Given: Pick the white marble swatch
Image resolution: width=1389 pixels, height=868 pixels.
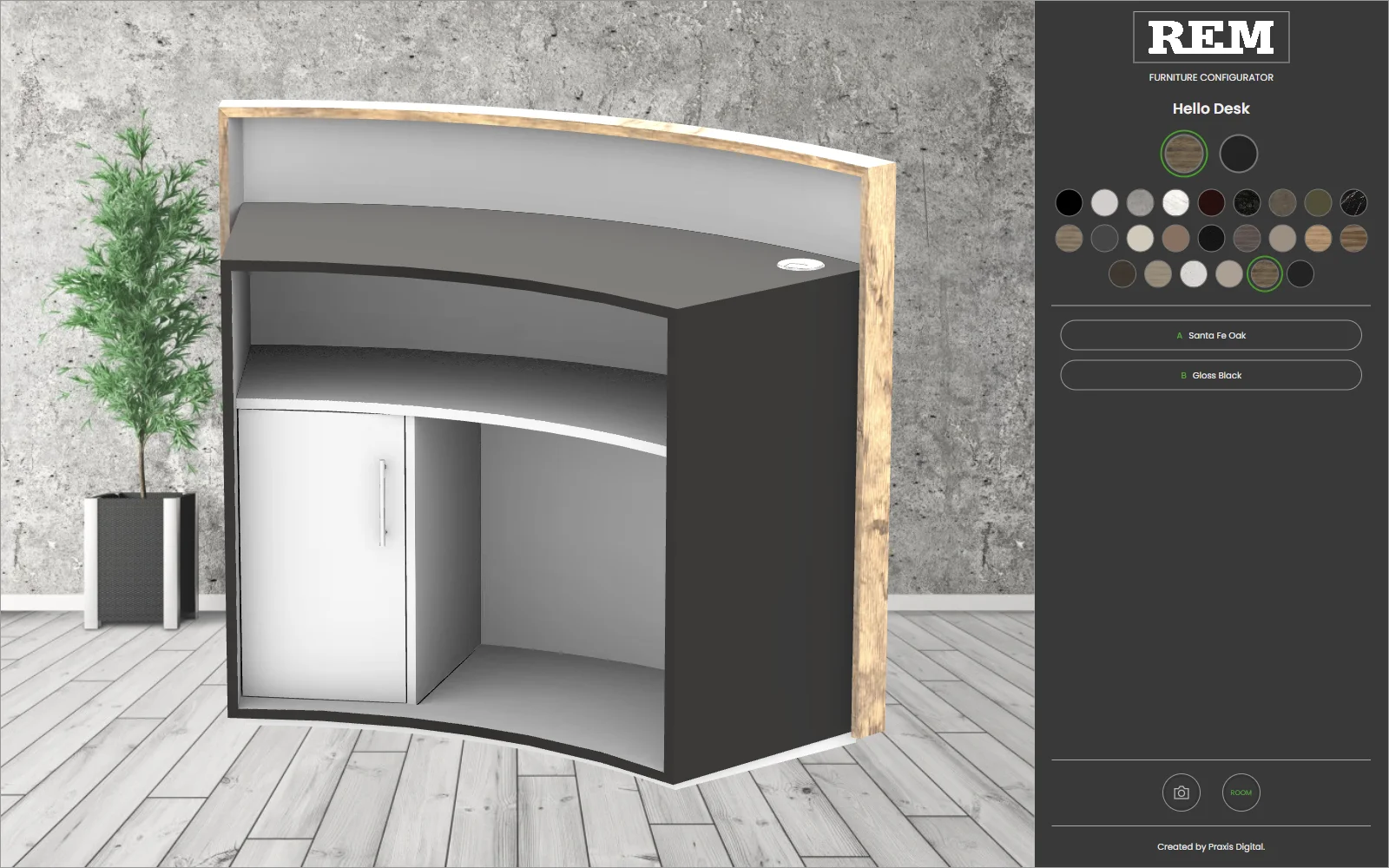Looking at the screenshot, I should pyautogui.click(x=1175, y=202).
